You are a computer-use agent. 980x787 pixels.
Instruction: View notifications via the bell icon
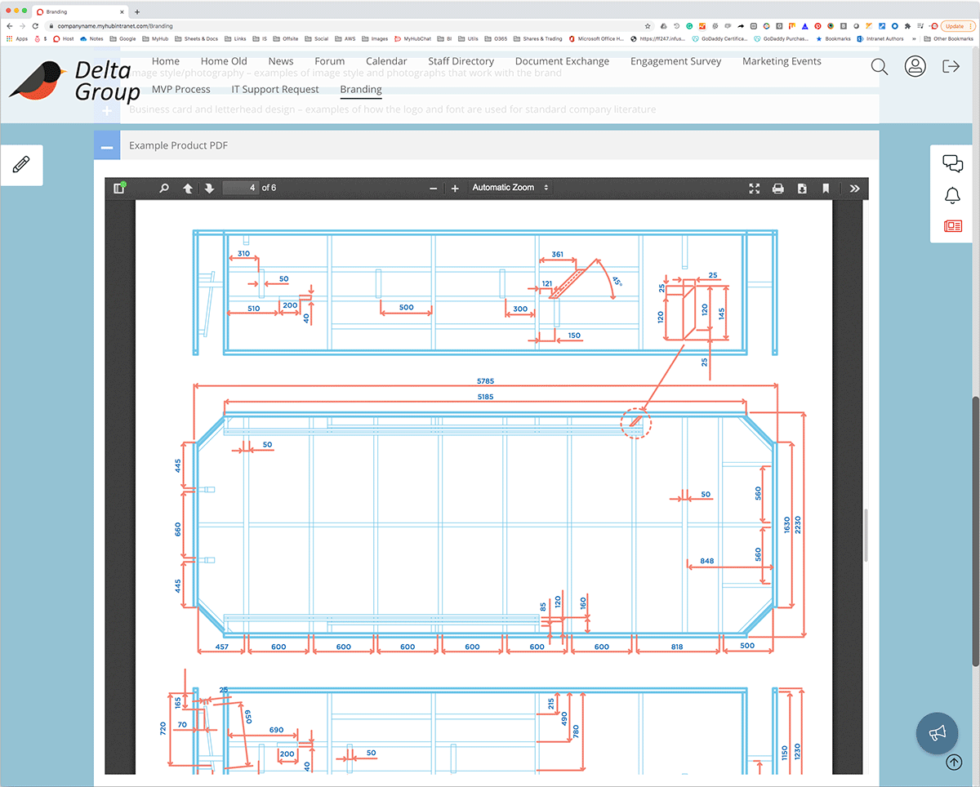click(951, 196)
